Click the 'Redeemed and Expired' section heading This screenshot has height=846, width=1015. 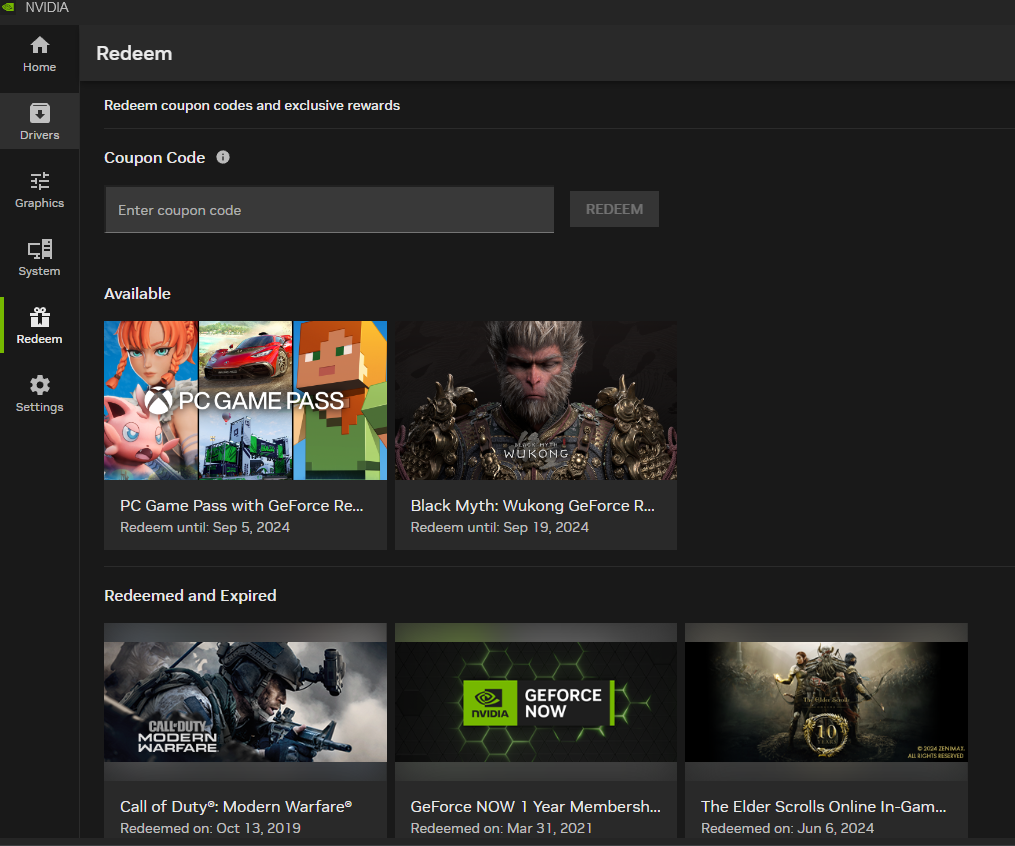pos(190,596)
